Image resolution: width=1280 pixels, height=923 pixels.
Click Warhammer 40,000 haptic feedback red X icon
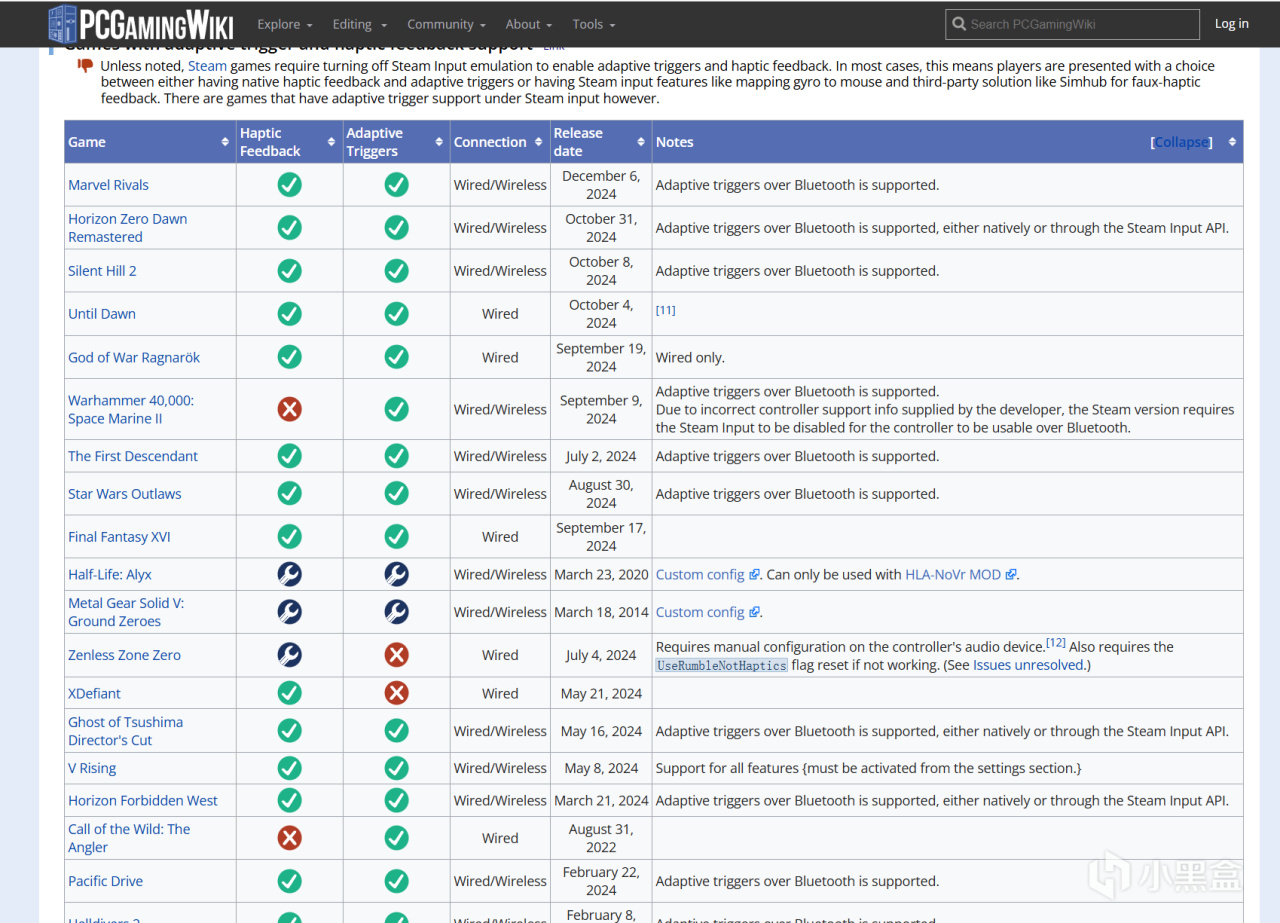point(290,409)
